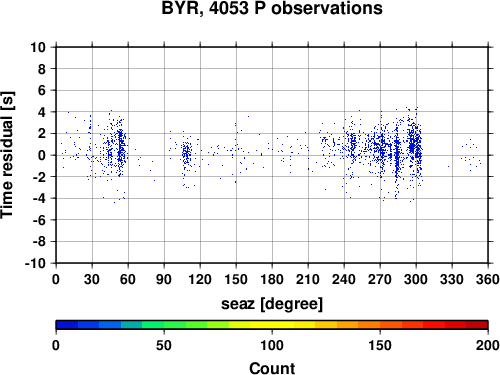Click the y-axis tick label "-10"
Image resolution: width=500 pixels, height=375 pixels.
coord(35,263)
